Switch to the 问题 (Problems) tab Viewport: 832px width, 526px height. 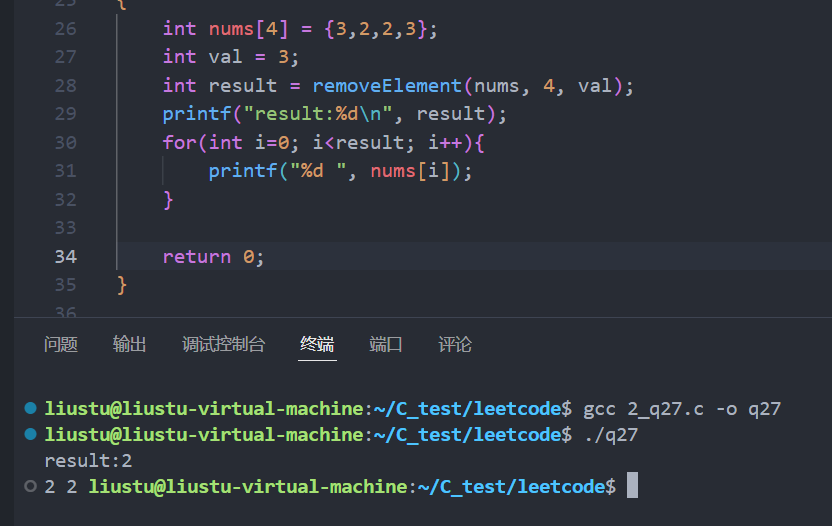[x=61, y=345]
